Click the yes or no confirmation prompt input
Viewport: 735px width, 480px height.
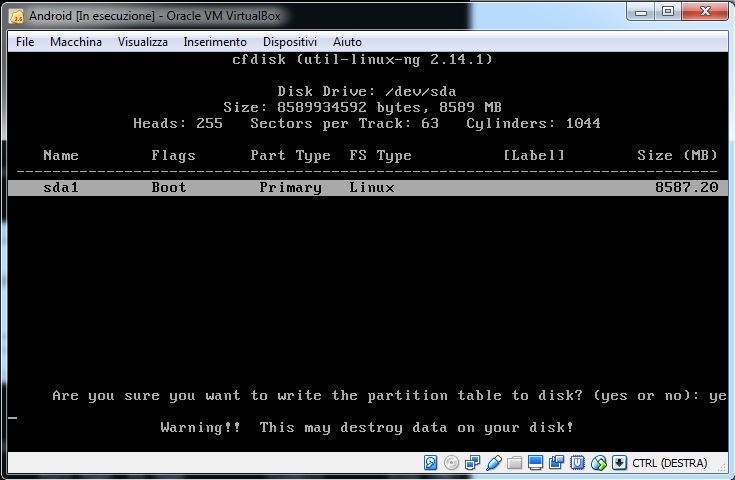point(717,396)
